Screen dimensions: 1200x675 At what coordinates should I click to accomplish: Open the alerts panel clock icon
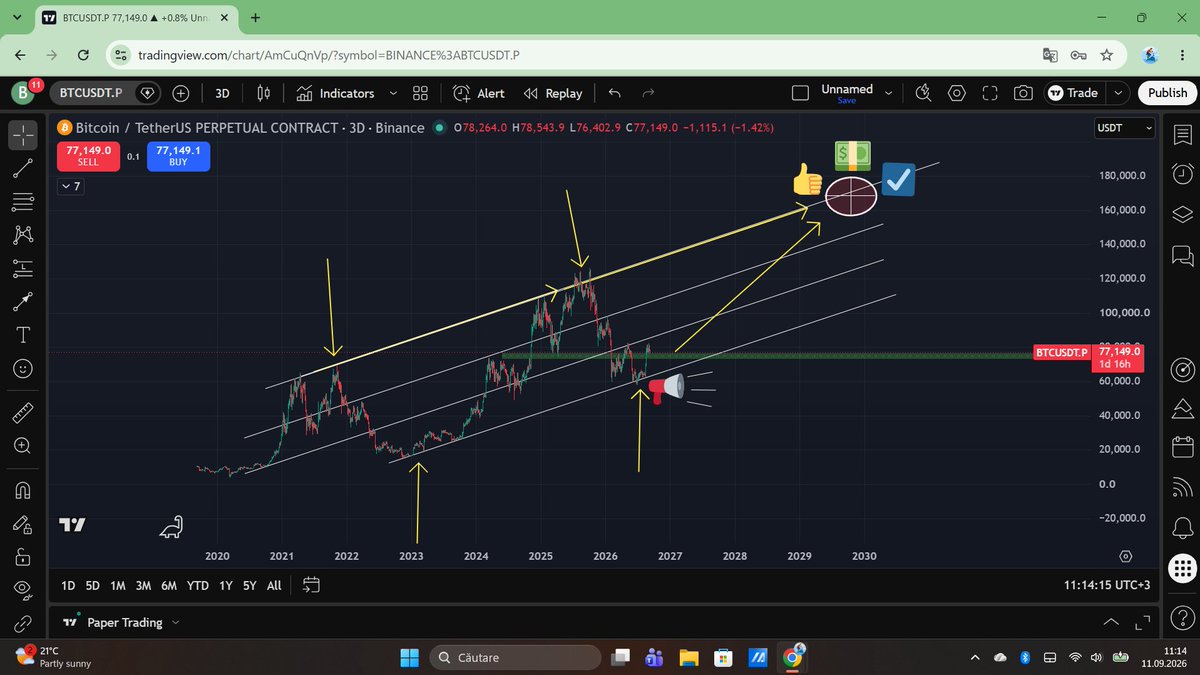[x=1181, y=173]
